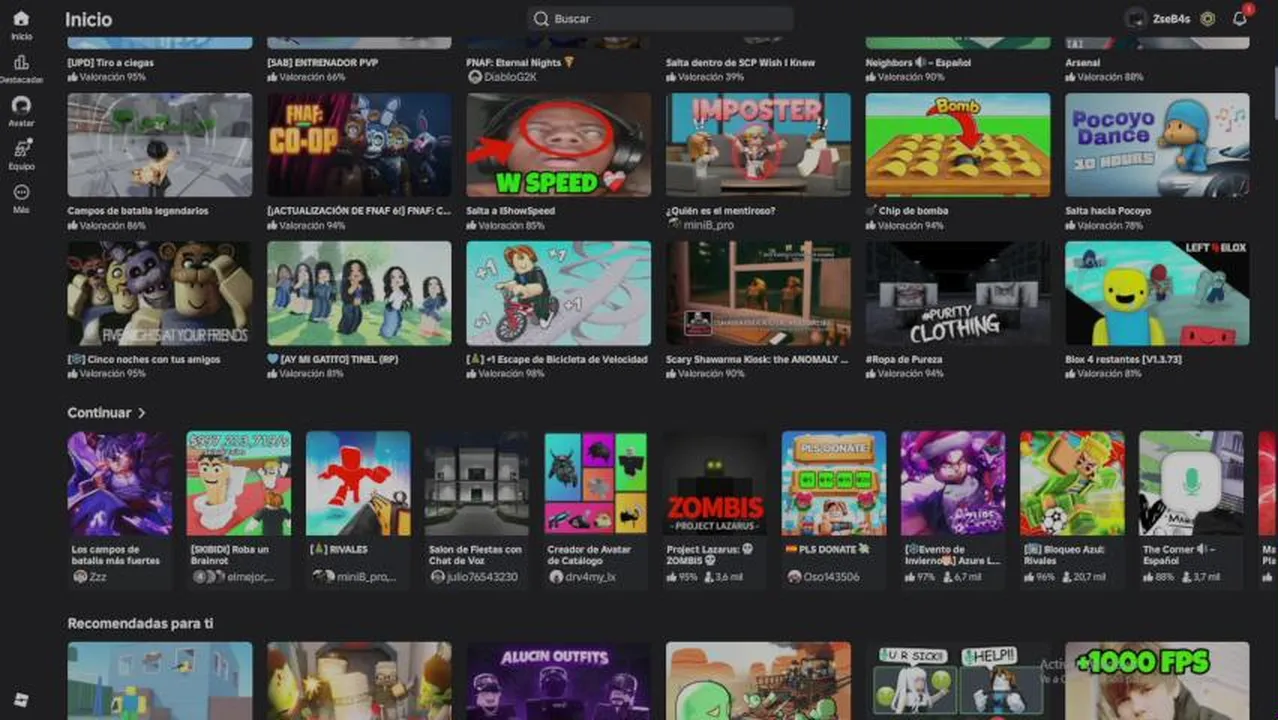Image resolution: width=1278 pixels, height=720 pixels.
Task: Open the Left 4 Blox thumbnail
Action: [x=1157, y=293]
